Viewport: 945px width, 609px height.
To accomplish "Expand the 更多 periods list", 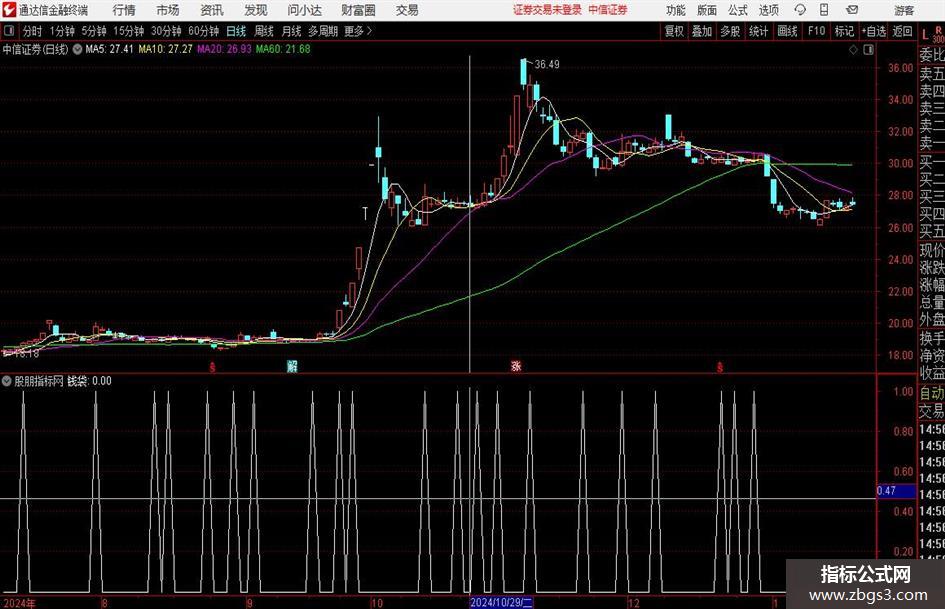I will pyautogui.click(x=358, y=31).
